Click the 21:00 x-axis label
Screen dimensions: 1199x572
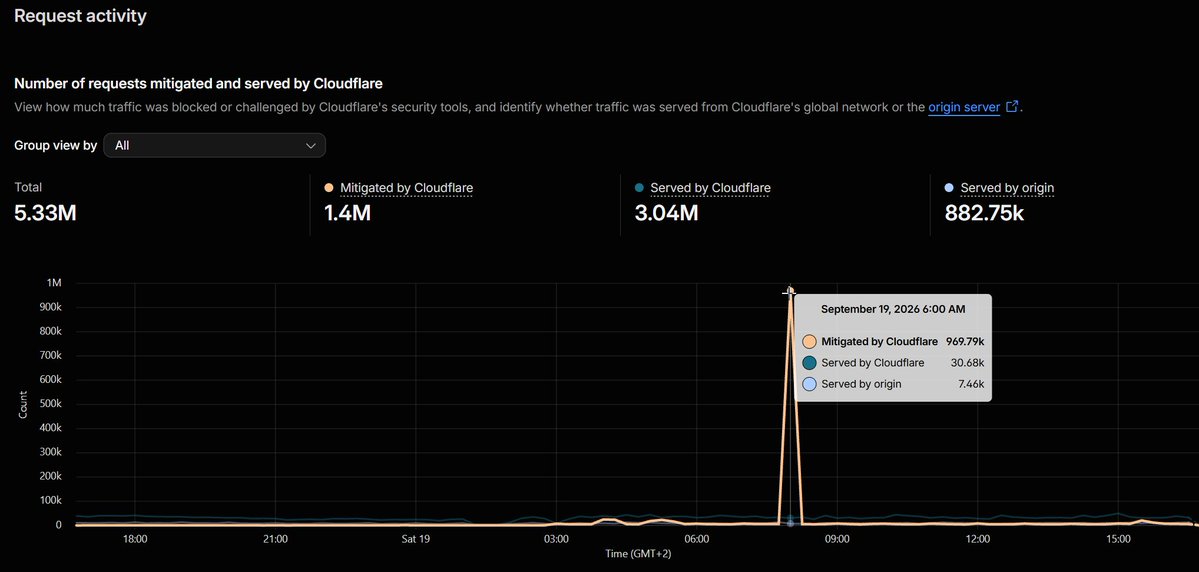click(275, 539)
